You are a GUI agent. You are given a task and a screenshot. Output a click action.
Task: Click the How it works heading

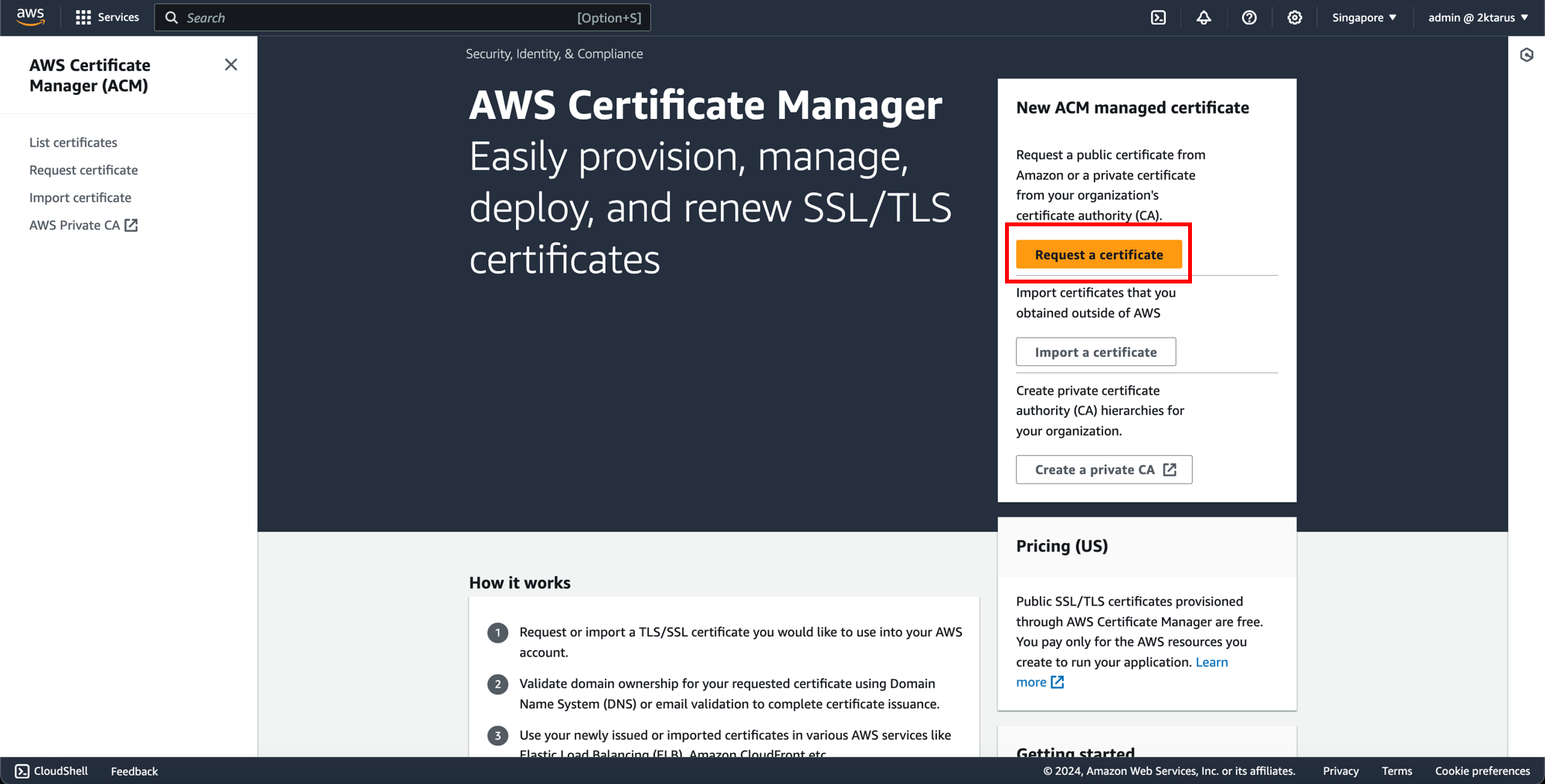click(520, 582)
